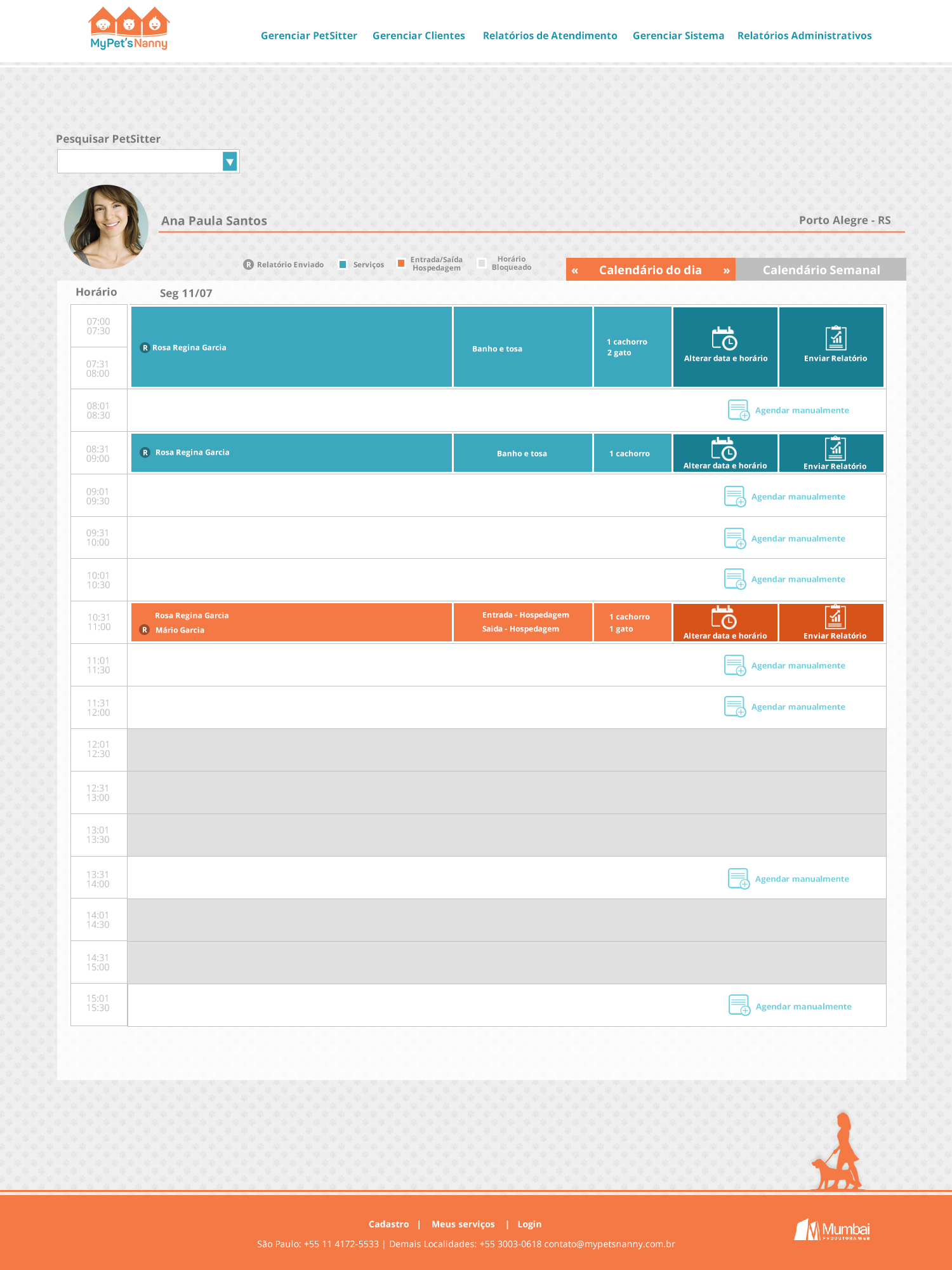
Task: Click the blue Serviços legend swatch
Action: click(x=343, y=265)
